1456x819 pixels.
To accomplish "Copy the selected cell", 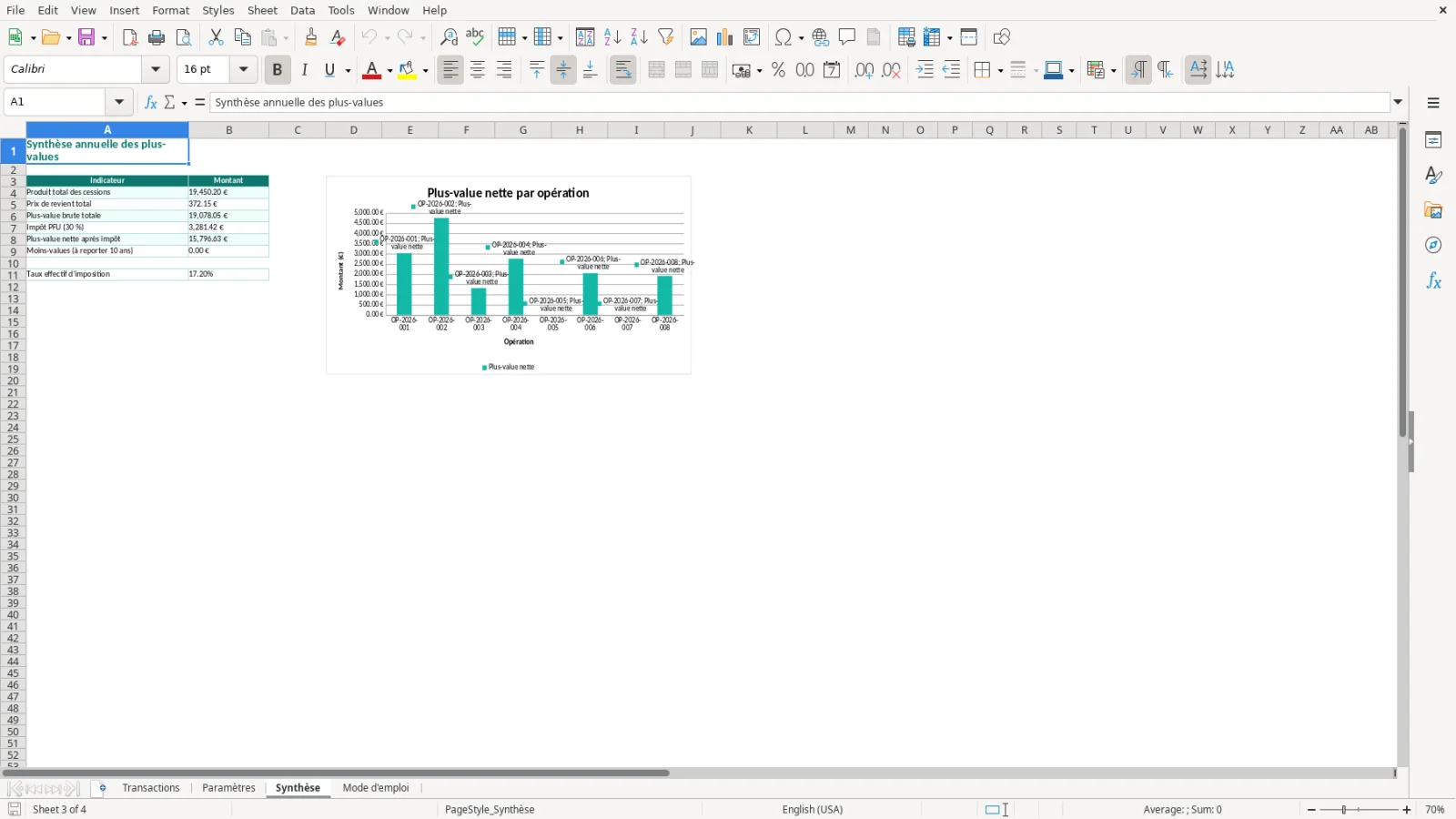I will tap(242, 37).
